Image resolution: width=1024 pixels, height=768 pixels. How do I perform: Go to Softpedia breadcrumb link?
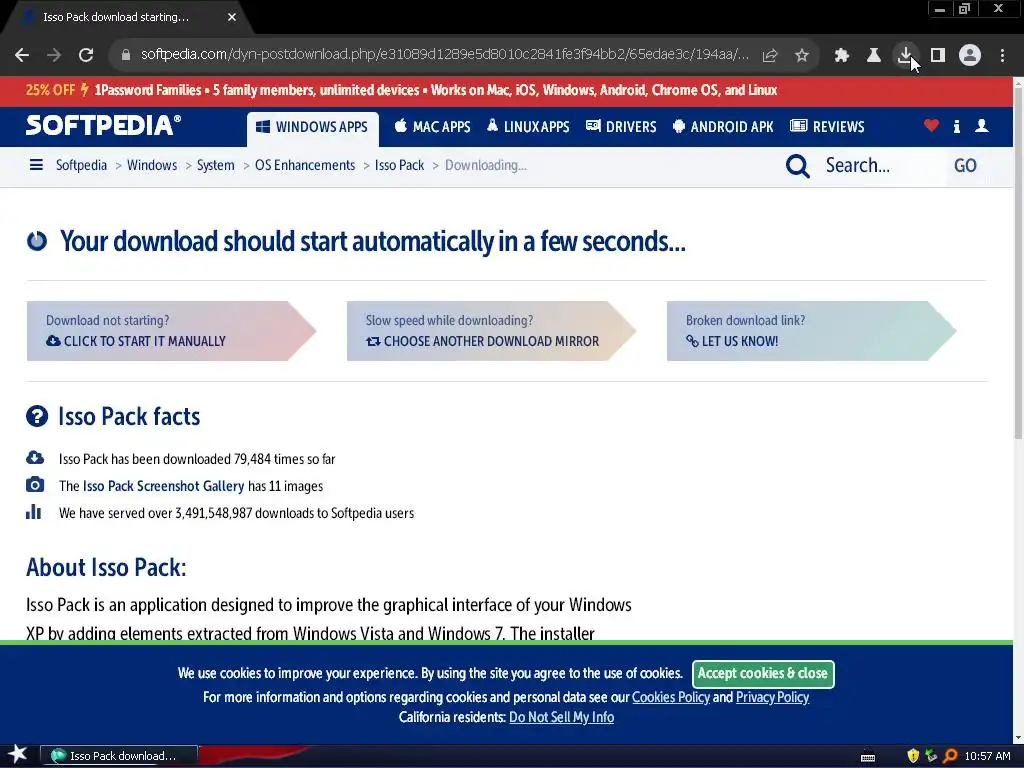[x=82, y=165]
